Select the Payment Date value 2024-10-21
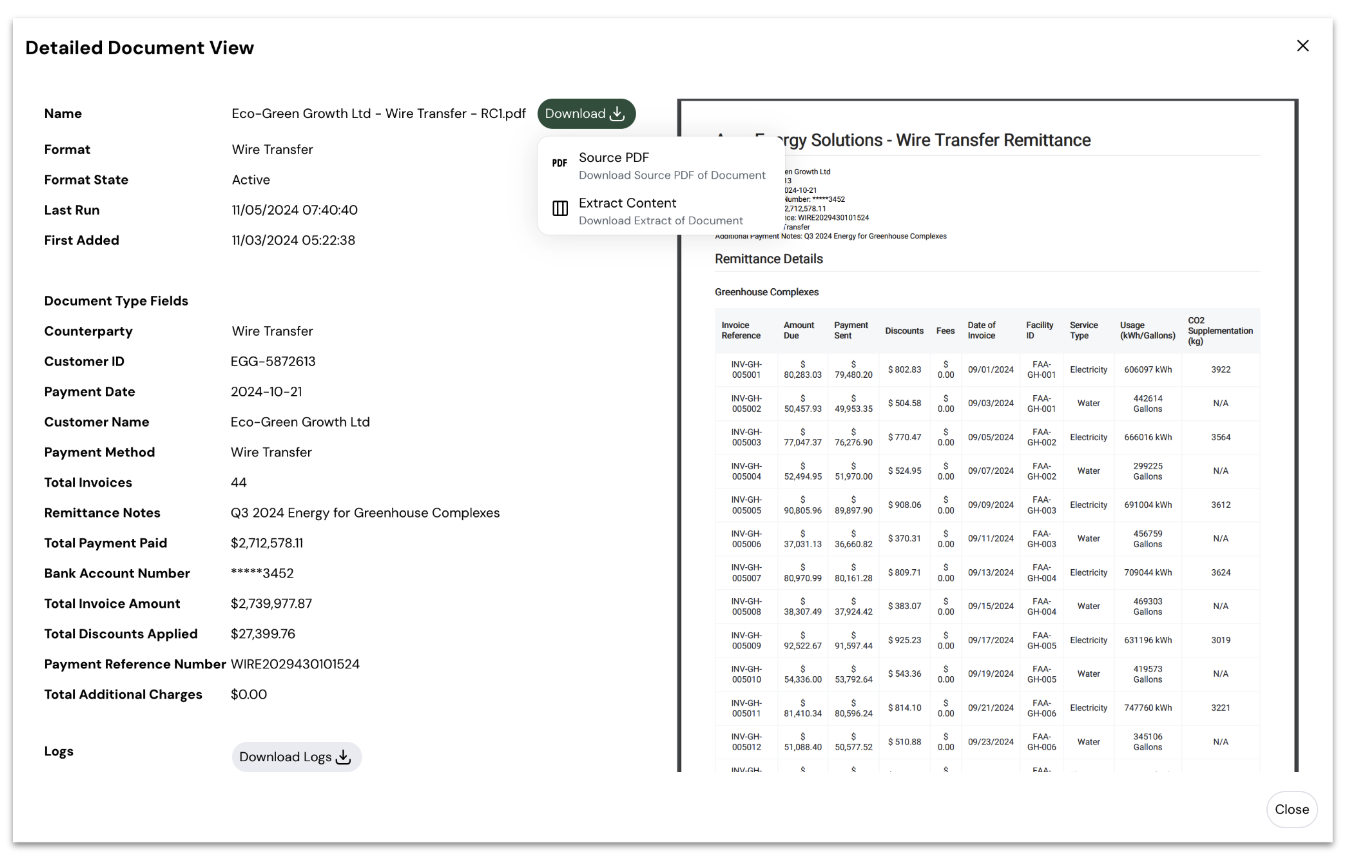This screenshot has height=856, width=1346. tap(266, 392)
